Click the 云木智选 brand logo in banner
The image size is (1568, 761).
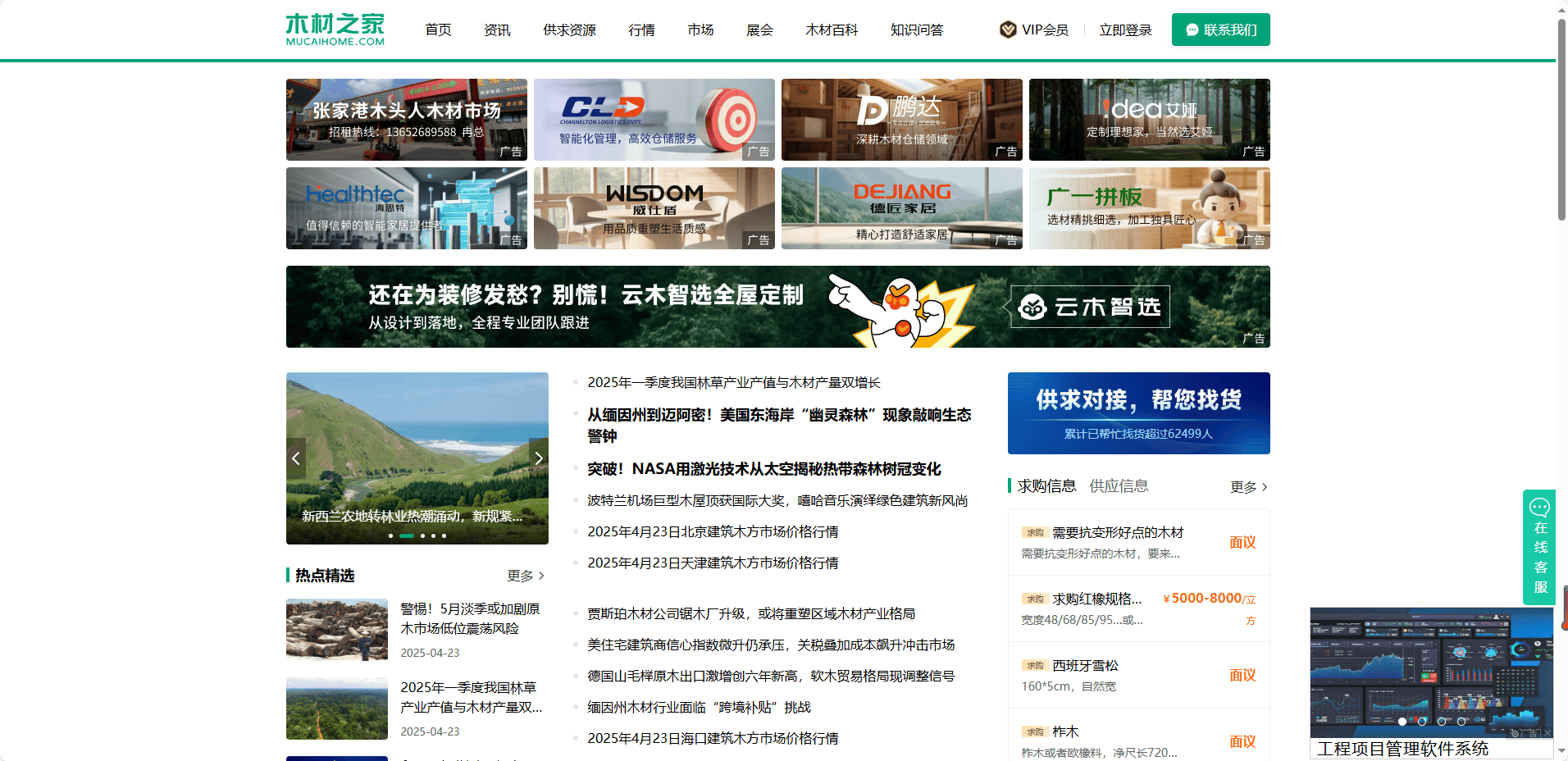pyautogui.click(x=1090, y=307)
